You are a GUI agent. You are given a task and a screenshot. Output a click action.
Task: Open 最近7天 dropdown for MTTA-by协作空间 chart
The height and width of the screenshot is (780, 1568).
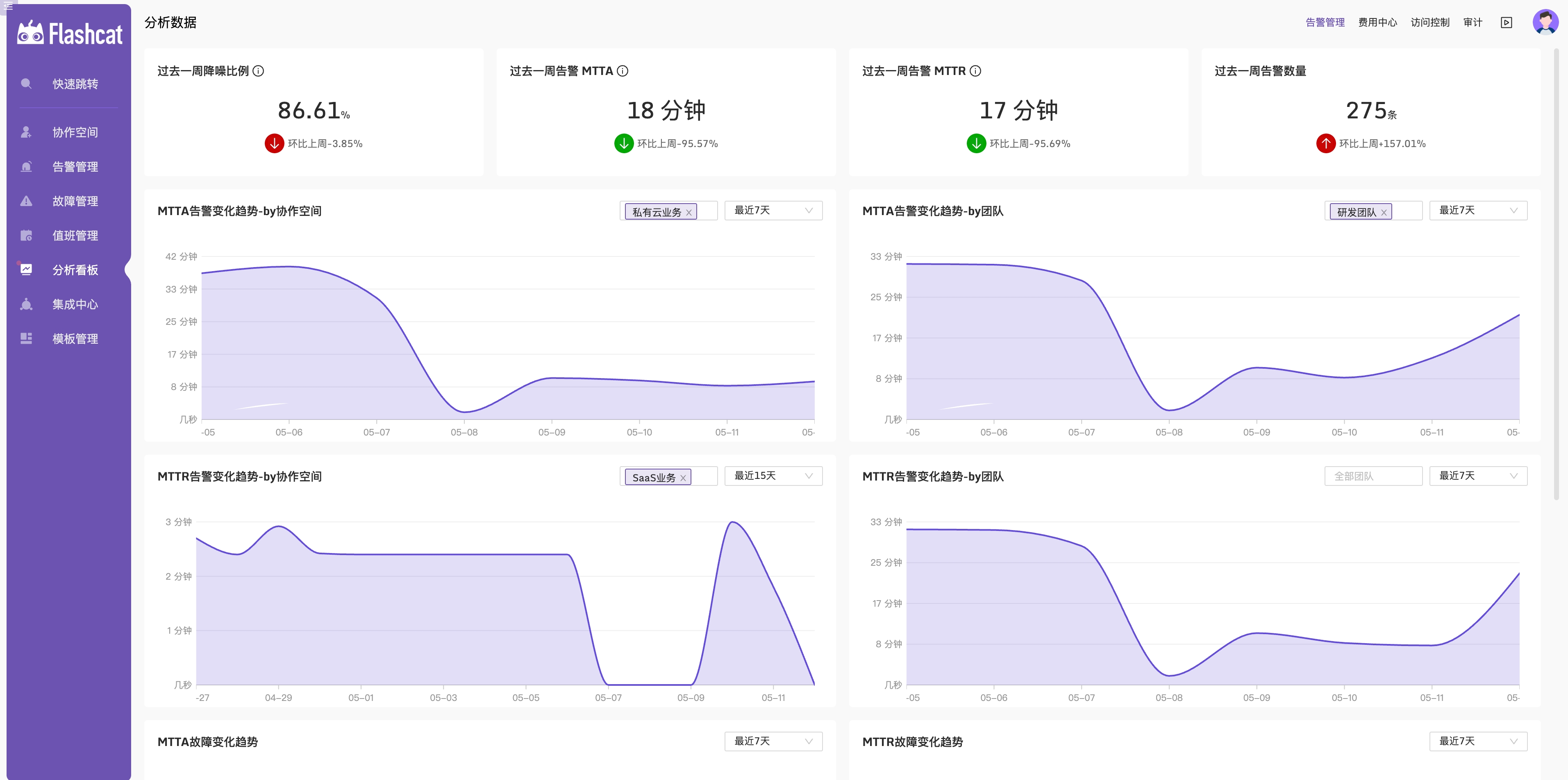coord(773,211)
